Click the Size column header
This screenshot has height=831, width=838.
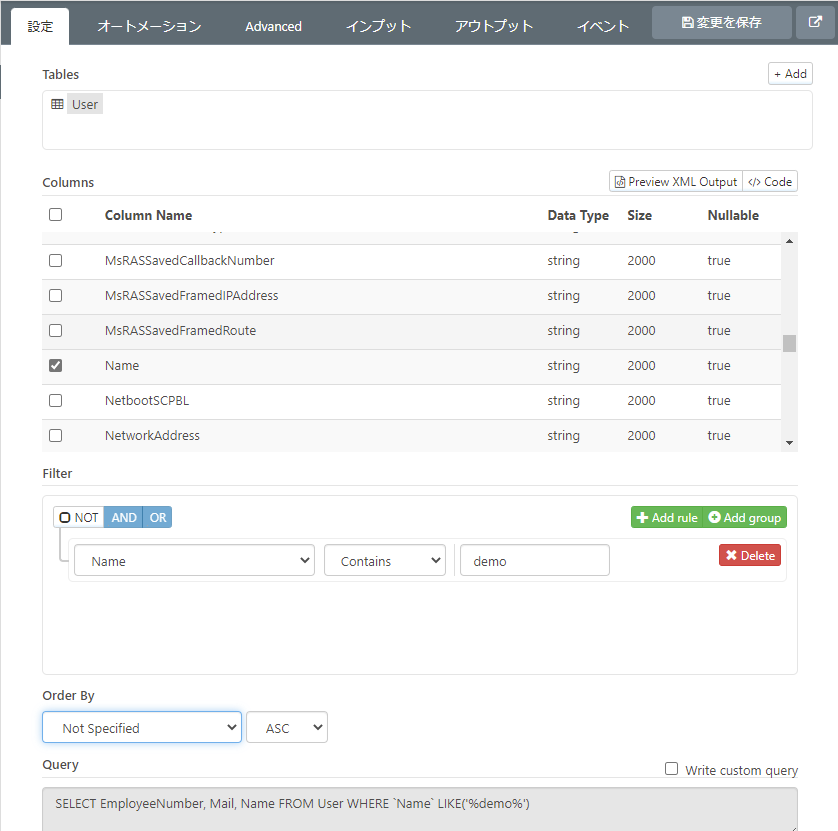640,215
